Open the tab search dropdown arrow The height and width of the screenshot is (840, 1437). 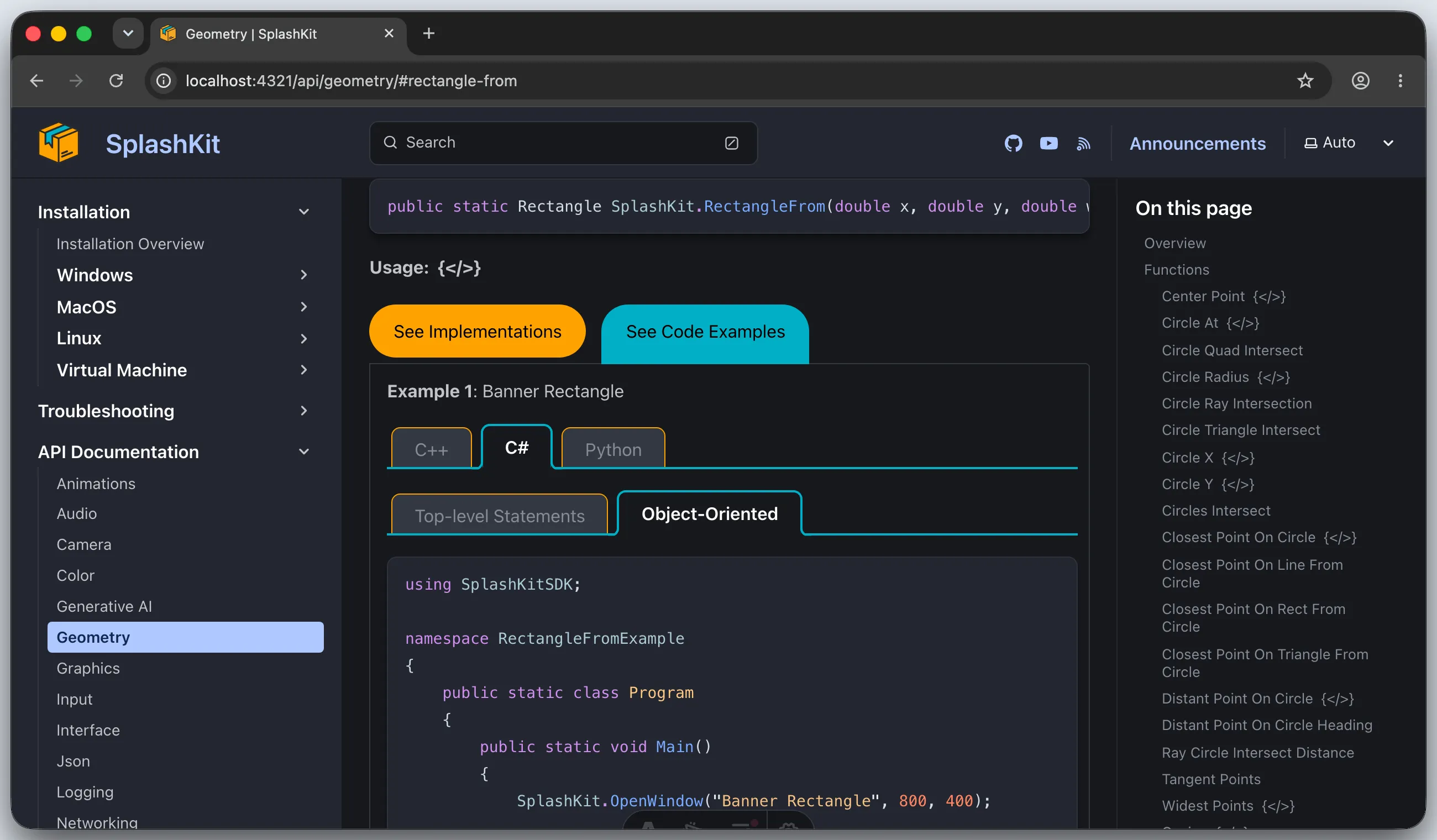(x=128, y=34)
